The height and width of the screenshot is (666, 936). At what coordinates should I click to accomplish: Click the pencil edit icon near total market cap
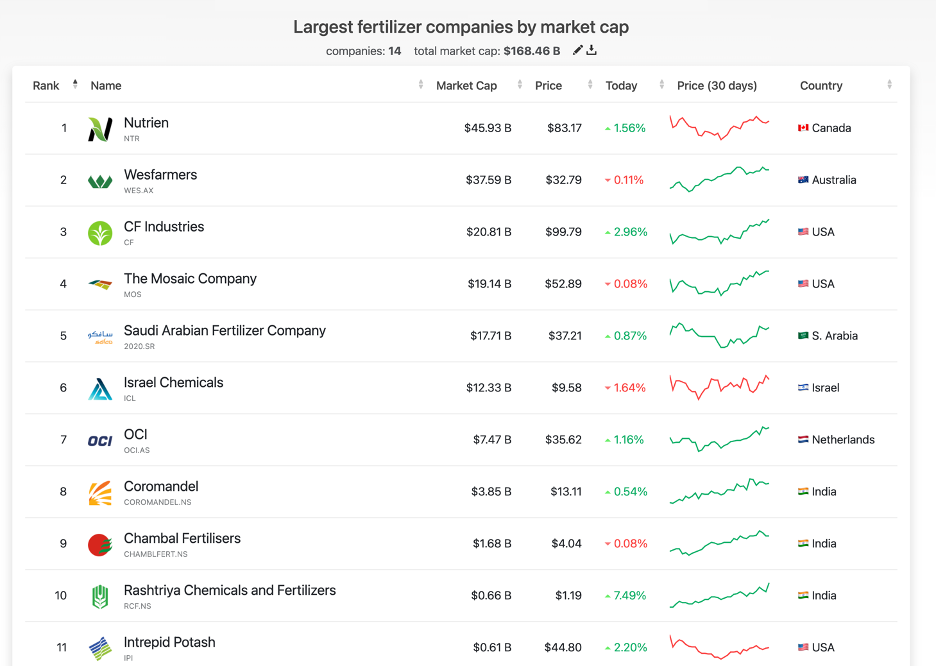coord(577,50)
